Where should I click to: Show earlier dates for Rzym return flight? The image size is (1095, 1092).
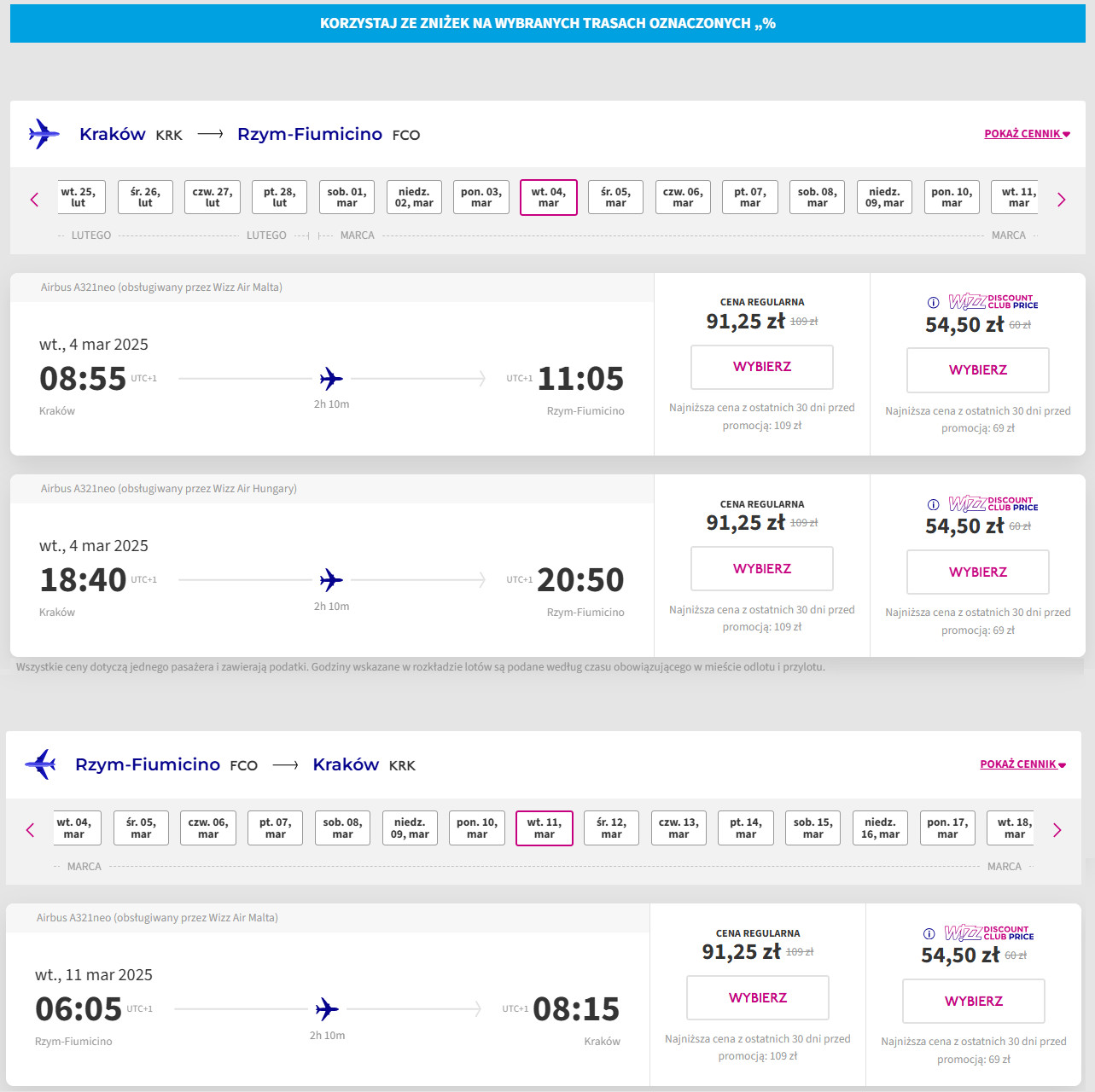coord(30,830)
